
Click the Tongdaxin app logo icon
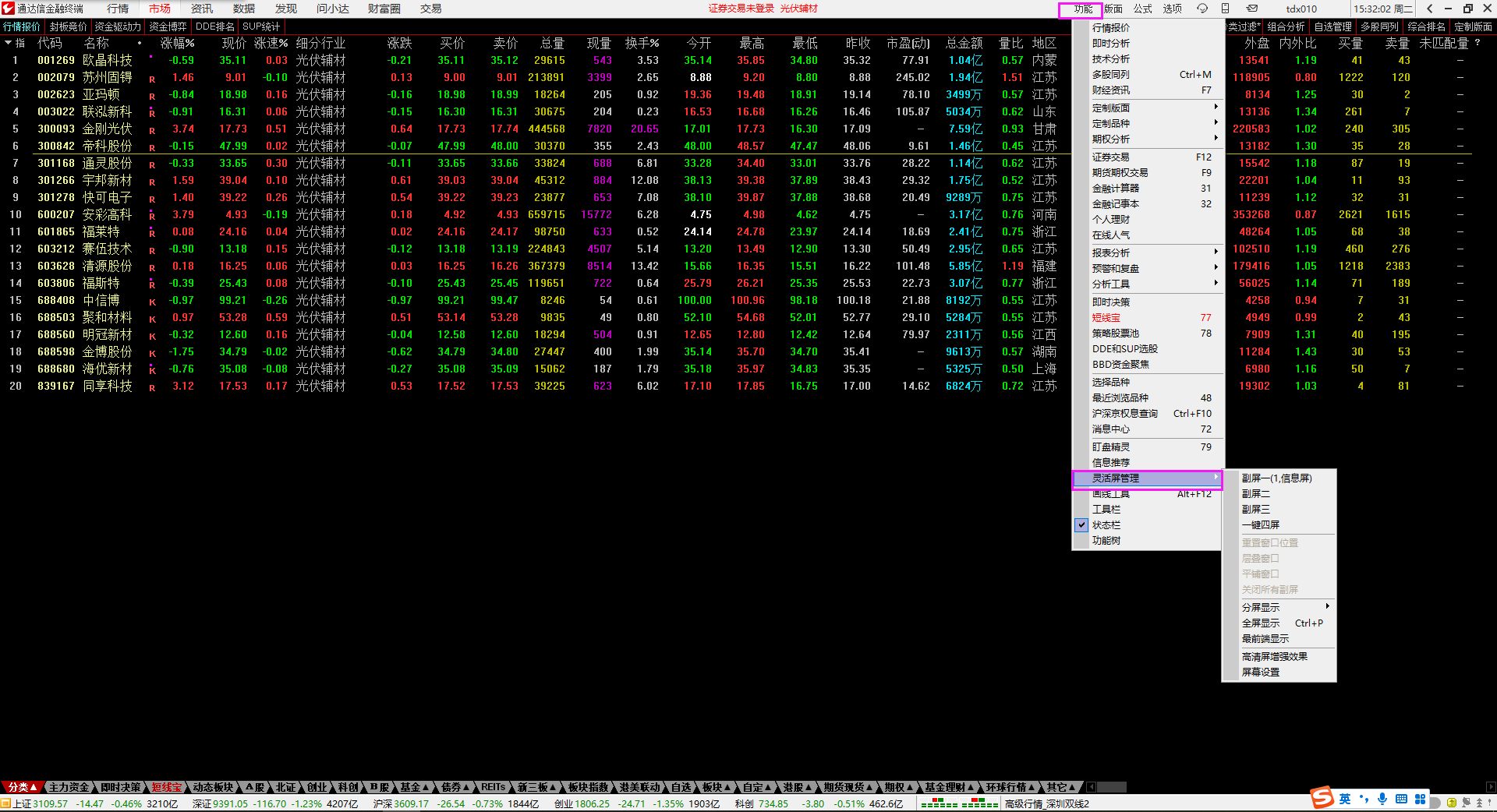click(x=8, y=9)
